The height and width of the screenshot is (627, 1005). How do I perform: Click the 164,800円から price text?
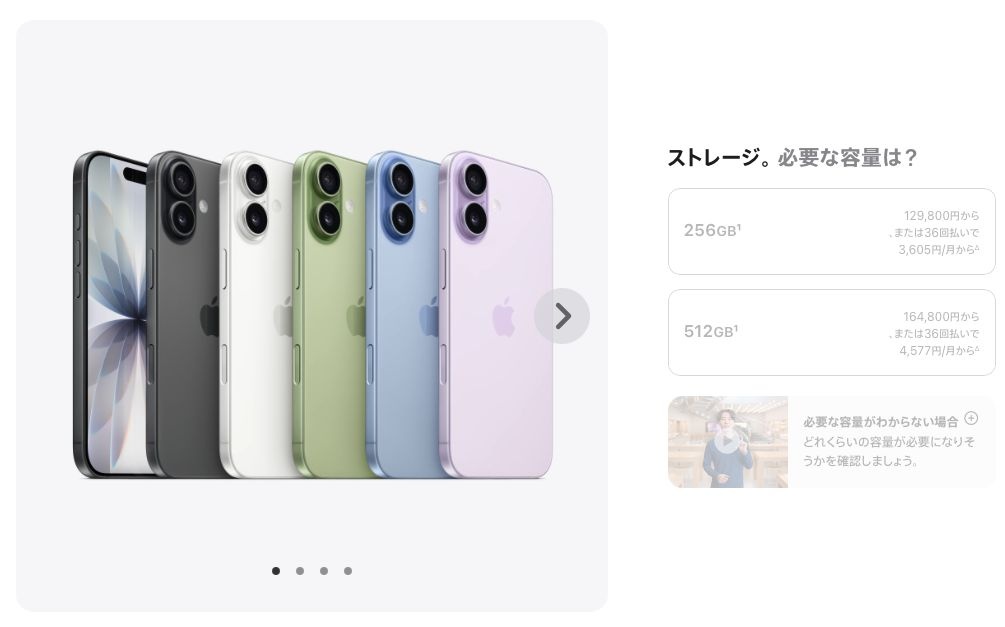pyautogui.click(x=941, y=317)
